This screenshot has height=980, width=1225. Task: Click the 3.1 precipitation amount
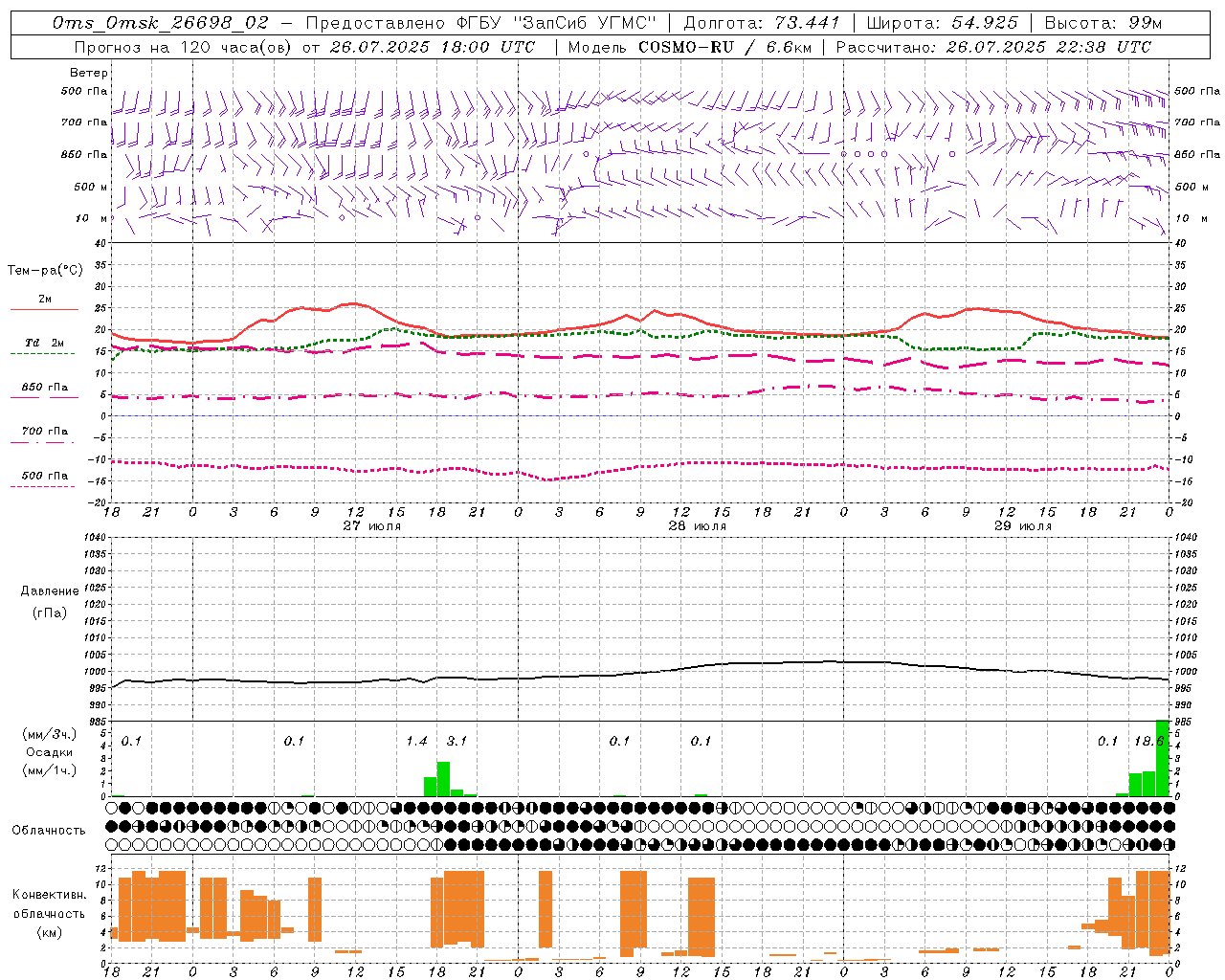tap(457, 742)
